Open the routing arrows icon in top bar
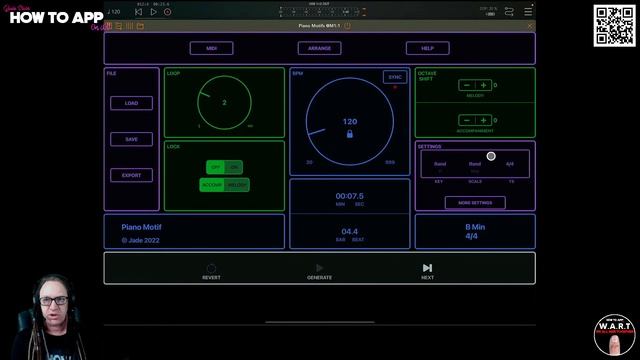This screenshot has width=640, height=360. tap(509, 12)
